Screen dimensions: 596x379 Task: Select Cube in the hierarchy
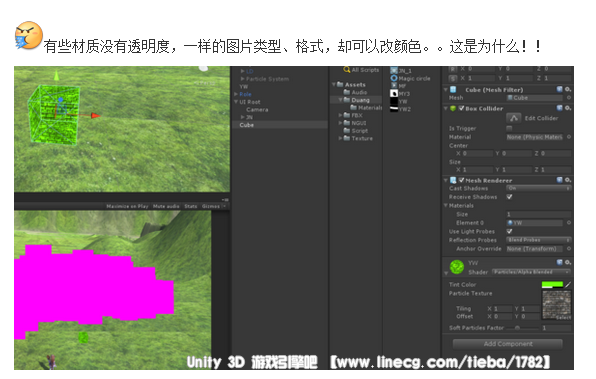(x=280, y=125)
